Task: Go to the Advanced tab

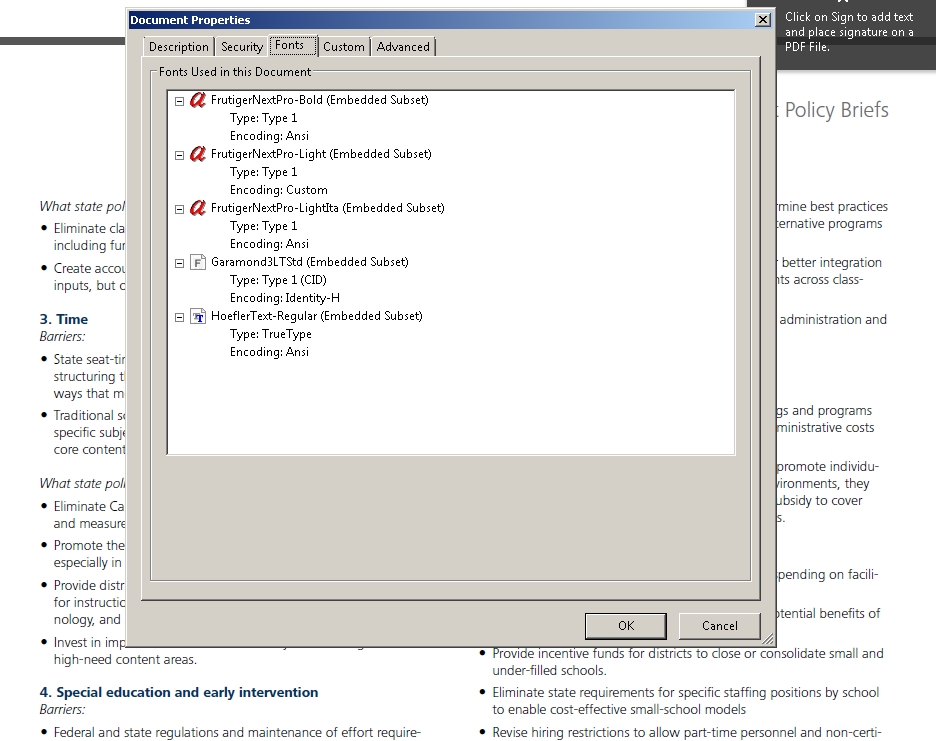Action: click(403, 47)
